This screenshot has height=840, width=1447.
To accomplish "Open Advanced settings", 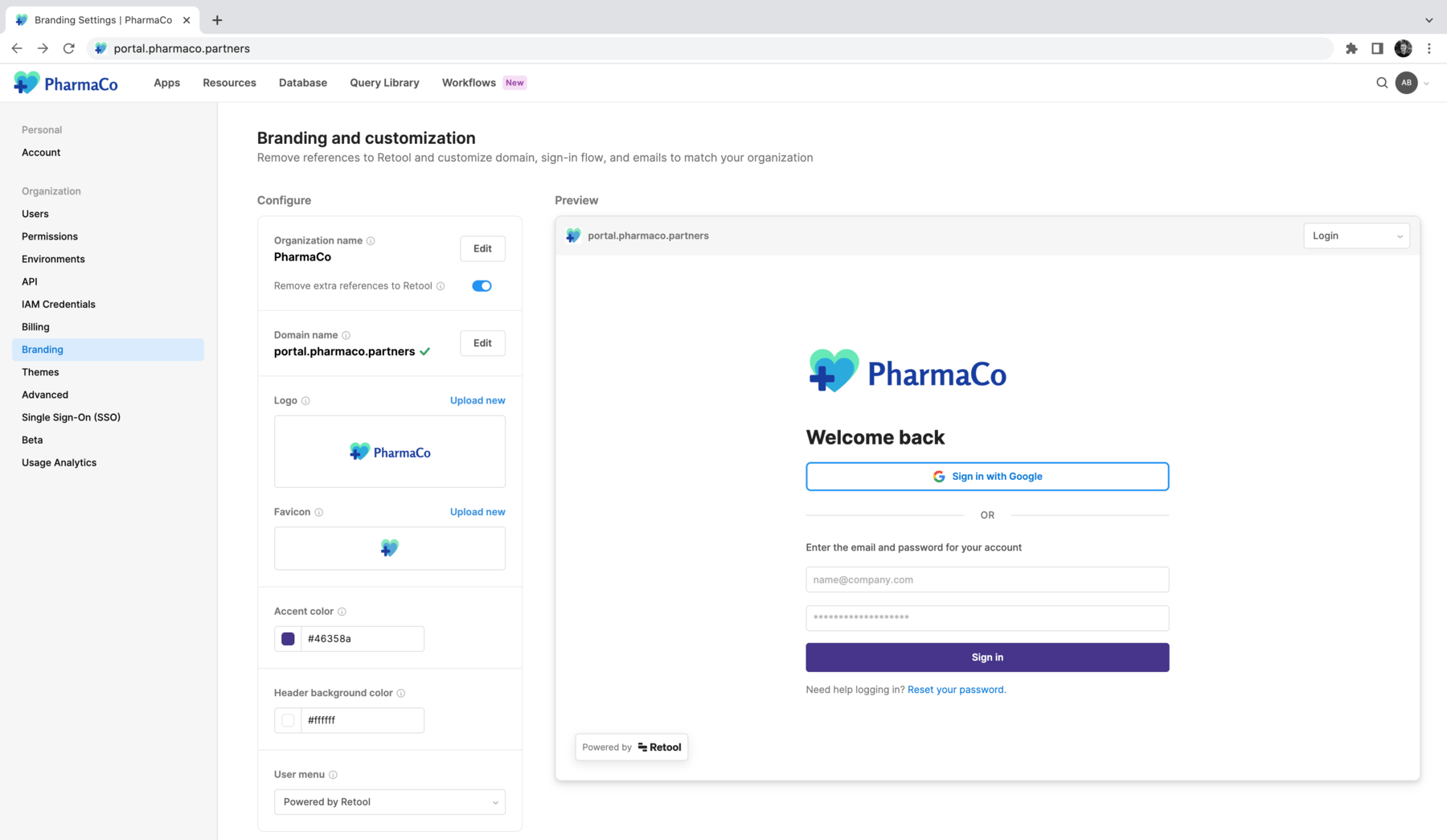I will [45, 395].
